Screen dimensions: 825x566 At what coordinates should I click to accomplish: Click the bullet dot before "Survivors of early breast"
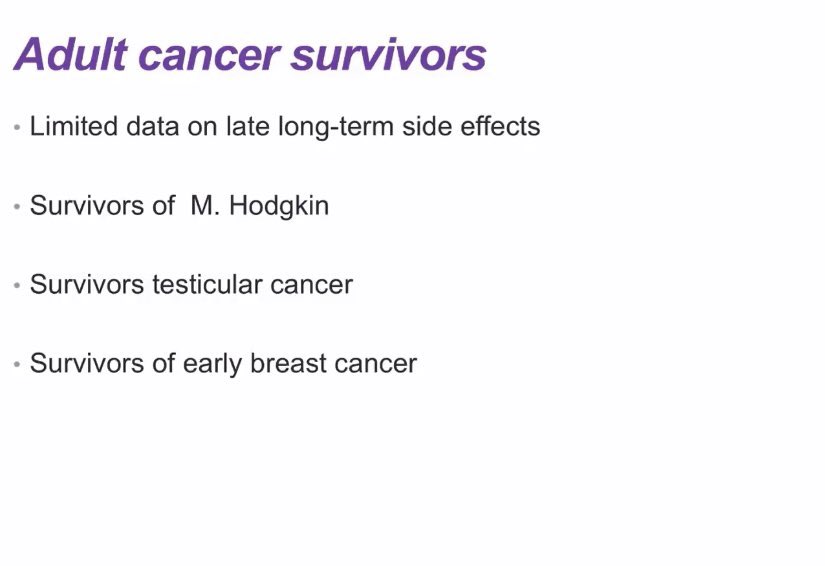tap(17, 364)
